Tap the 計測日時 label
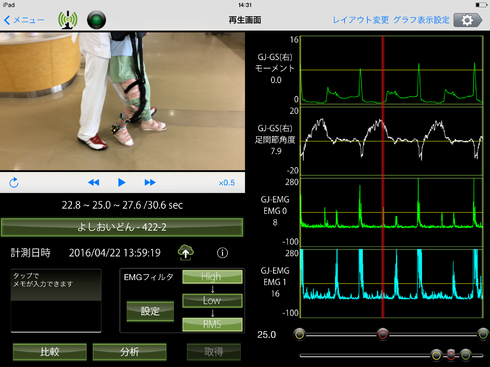This screenshot has height=367, width=490. point(31,253)
